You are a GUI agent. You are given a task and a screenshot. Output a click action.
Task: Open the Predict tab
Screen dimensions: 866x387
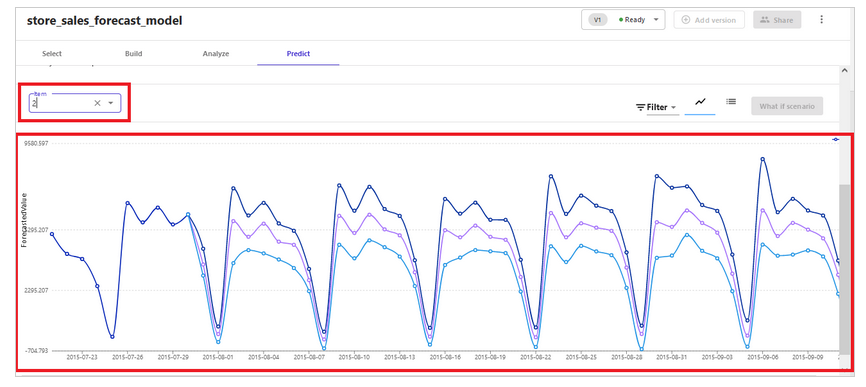[x=298, y=54]
